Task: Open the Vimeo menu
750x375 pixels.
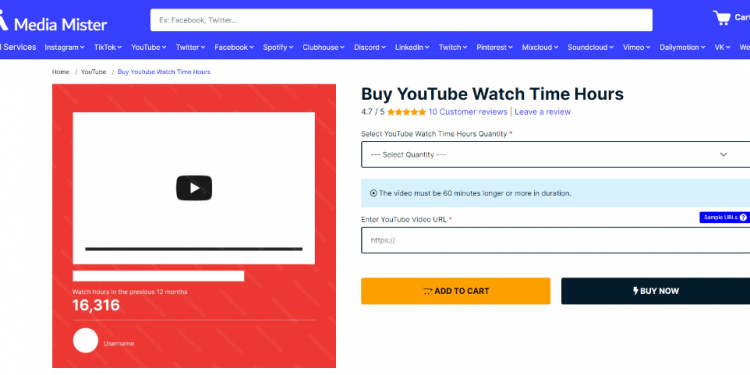Action: pos(637,47)
